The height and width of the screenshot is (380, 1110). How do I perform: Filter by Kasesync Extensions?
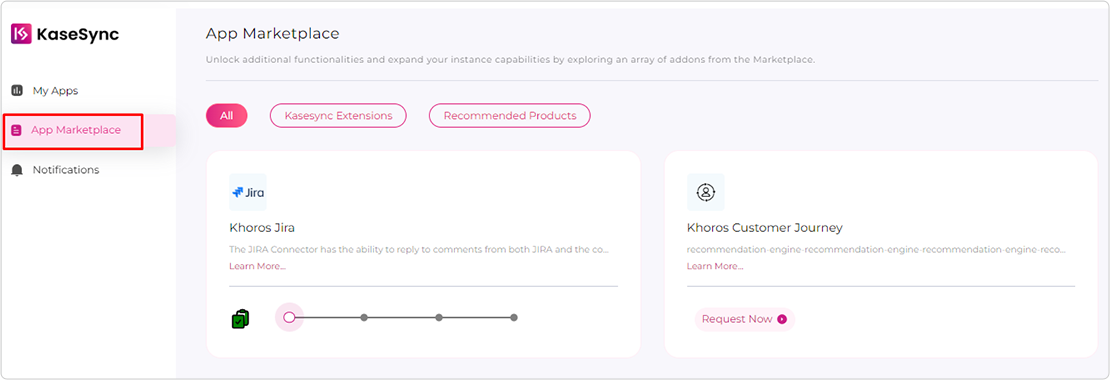[338, 115]
